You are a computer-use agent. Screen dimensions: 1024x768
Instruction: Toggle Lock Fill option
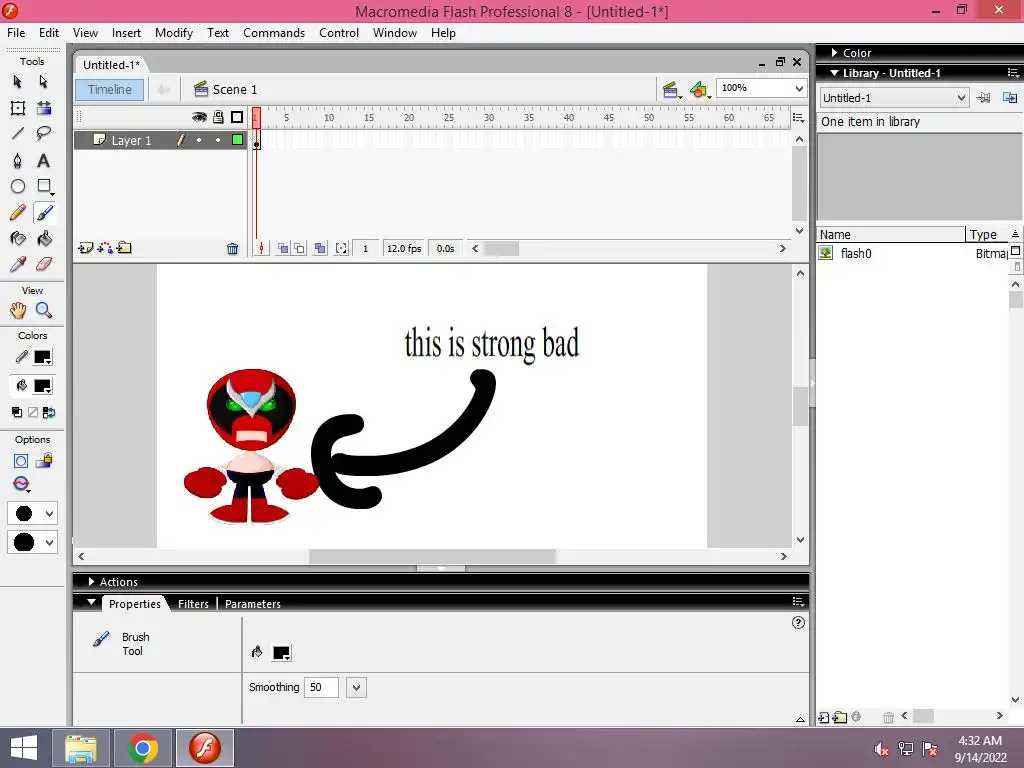tap(44, 461)
